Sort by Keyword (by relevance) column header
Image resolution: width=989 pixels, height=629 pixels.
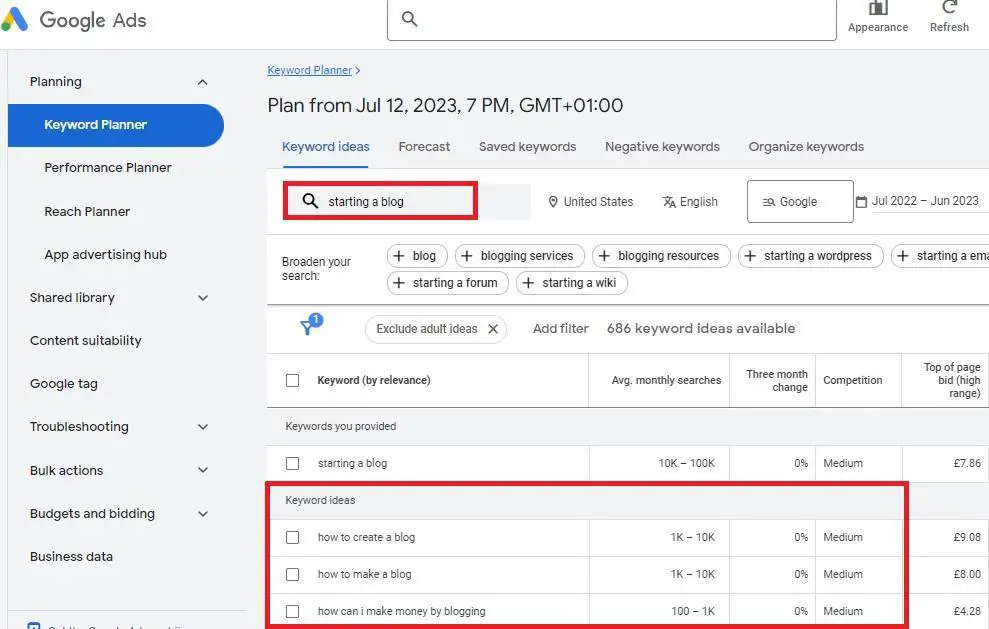(373, 380)
